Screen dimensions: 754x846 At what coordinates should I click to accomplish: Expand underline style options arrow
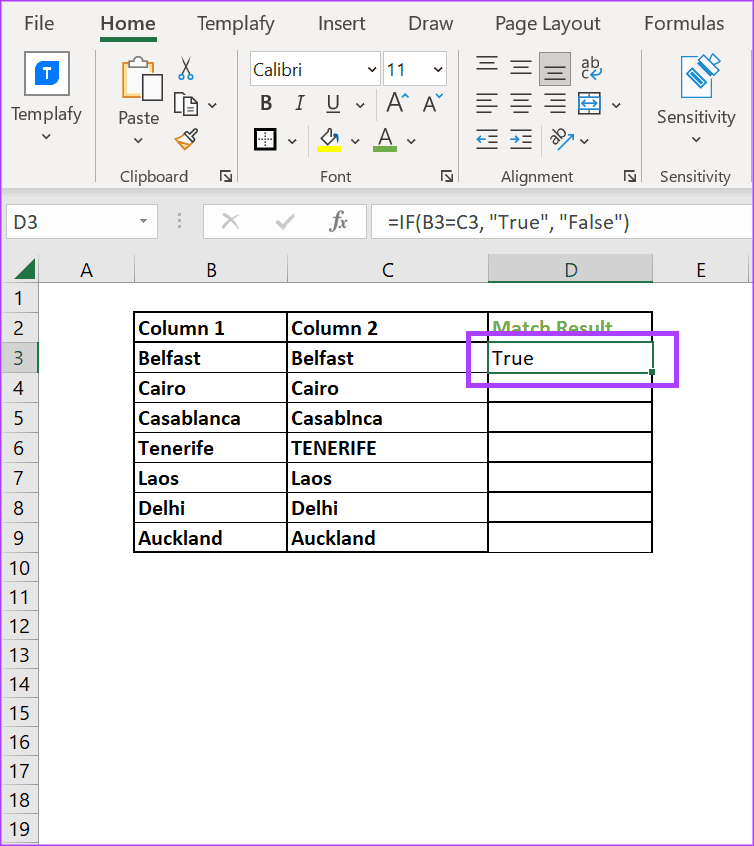tap(360, 106)
